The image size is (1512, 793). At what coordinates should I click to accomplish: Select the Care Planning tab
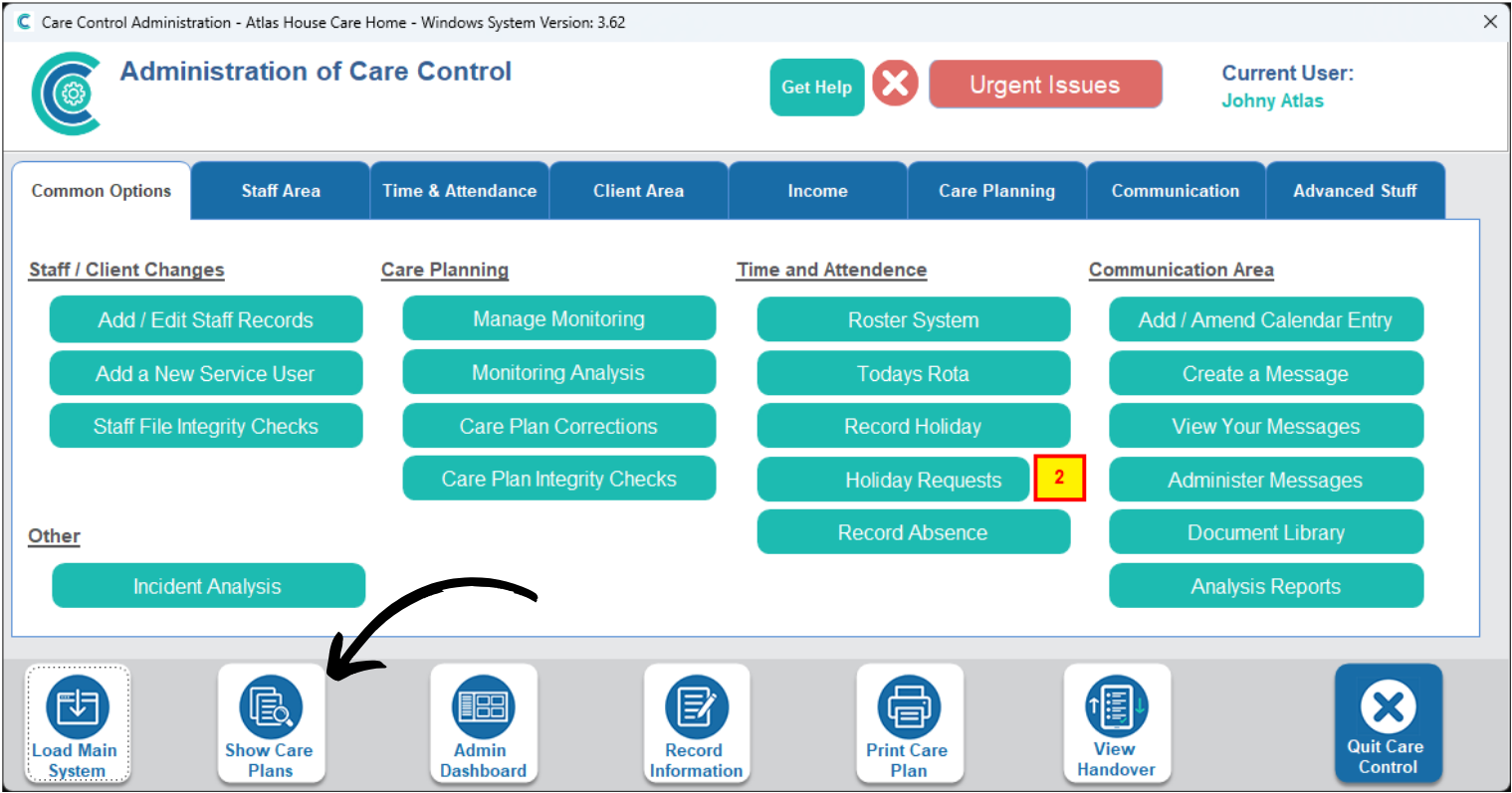[996, 191]
